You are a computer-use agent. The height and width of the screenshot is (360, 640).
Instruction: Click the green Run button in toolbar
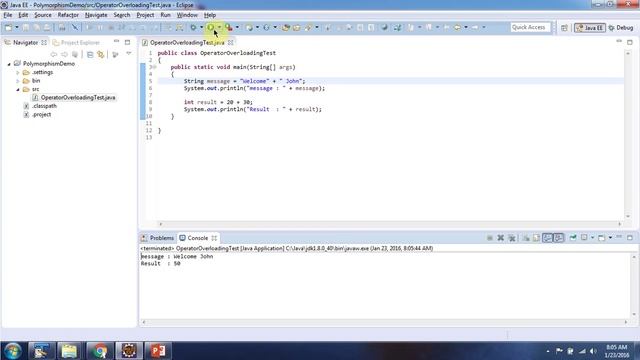211,27
